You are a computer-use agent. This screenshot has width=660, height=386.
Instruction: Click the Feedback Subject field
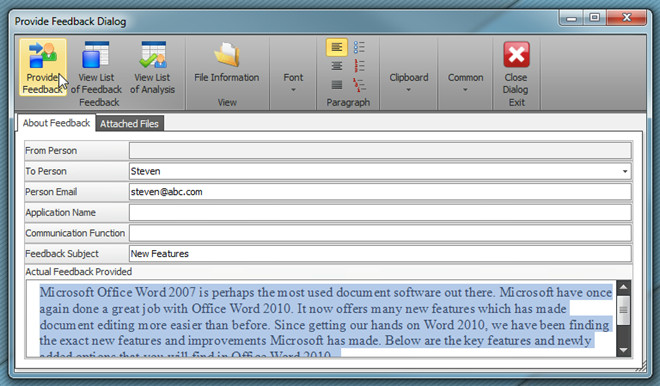[380, 254]
